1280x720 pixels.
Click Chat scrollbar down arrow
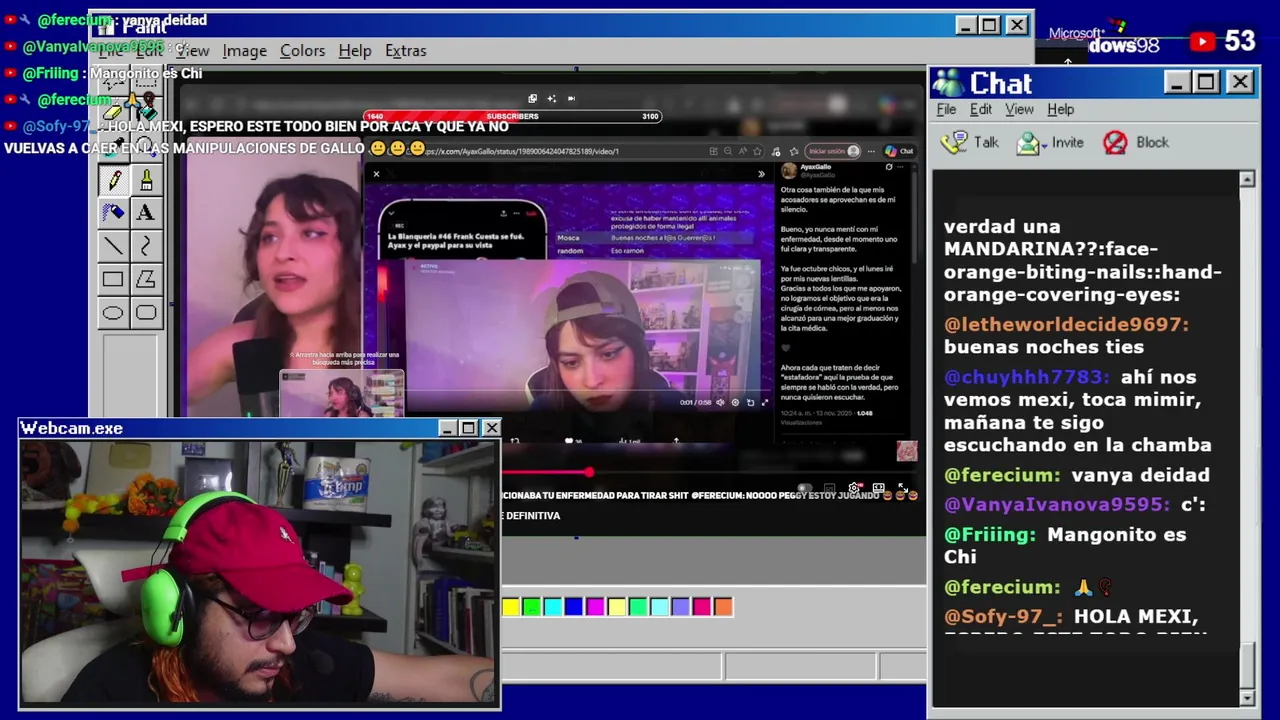(1247, 698)
